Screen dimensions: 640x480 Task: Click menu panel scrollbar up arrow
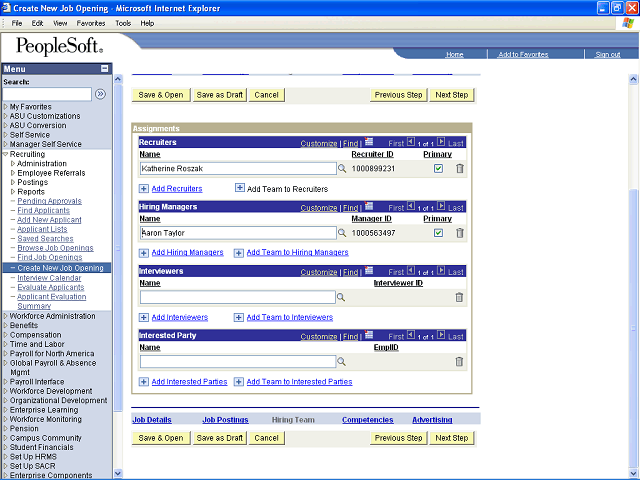[118, 79]
